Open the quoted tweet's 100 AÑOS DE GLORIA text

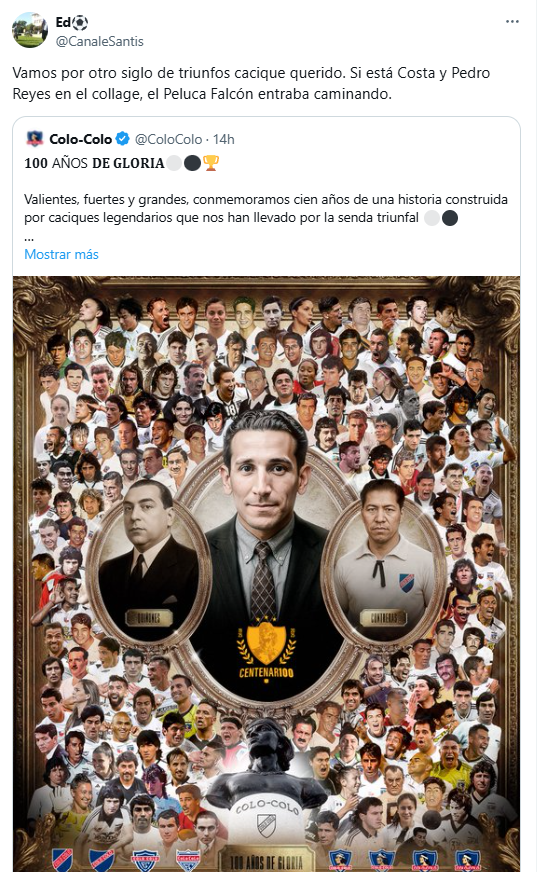94,163
